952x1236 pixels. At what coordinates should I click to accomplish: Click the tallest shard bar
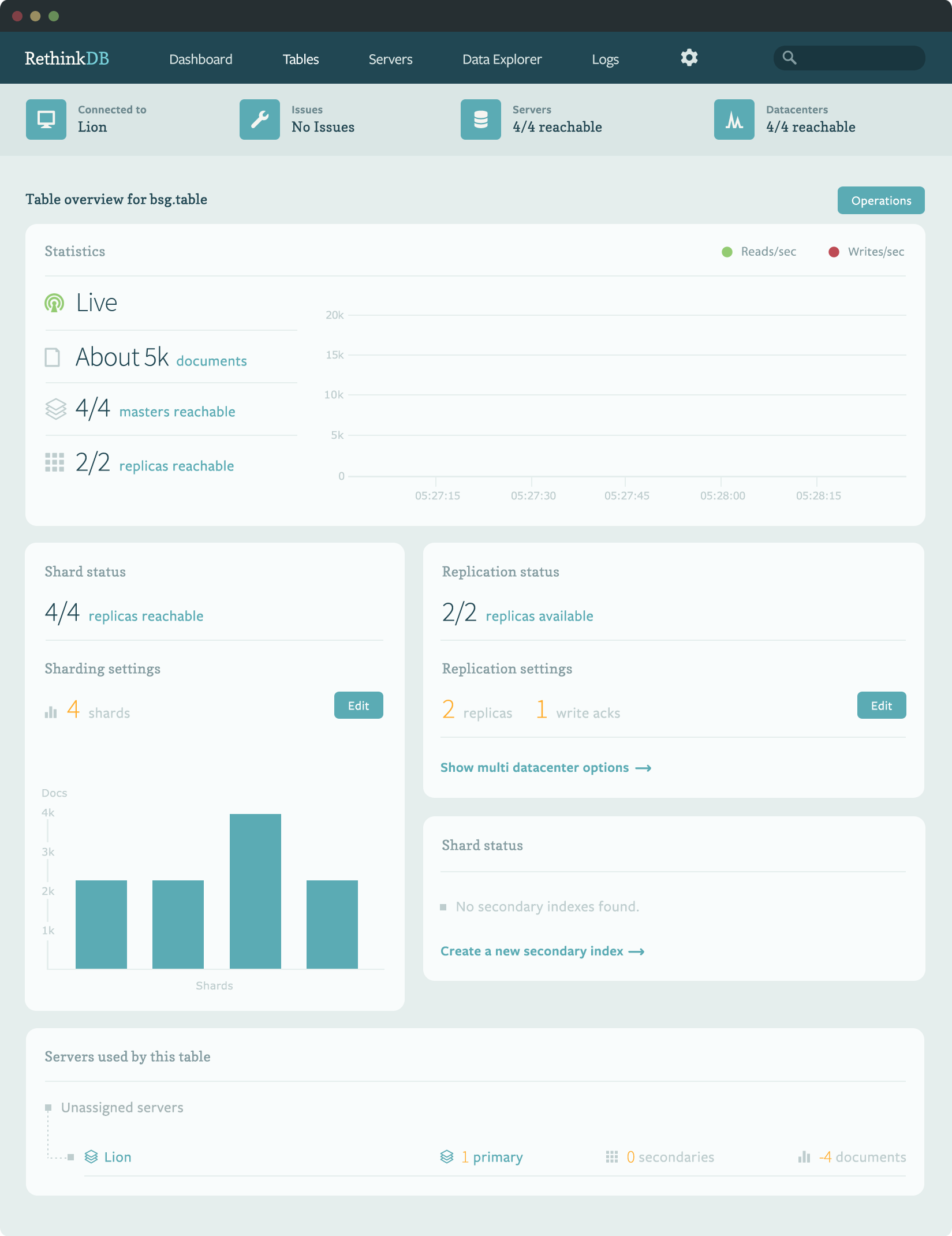point(255,891)
